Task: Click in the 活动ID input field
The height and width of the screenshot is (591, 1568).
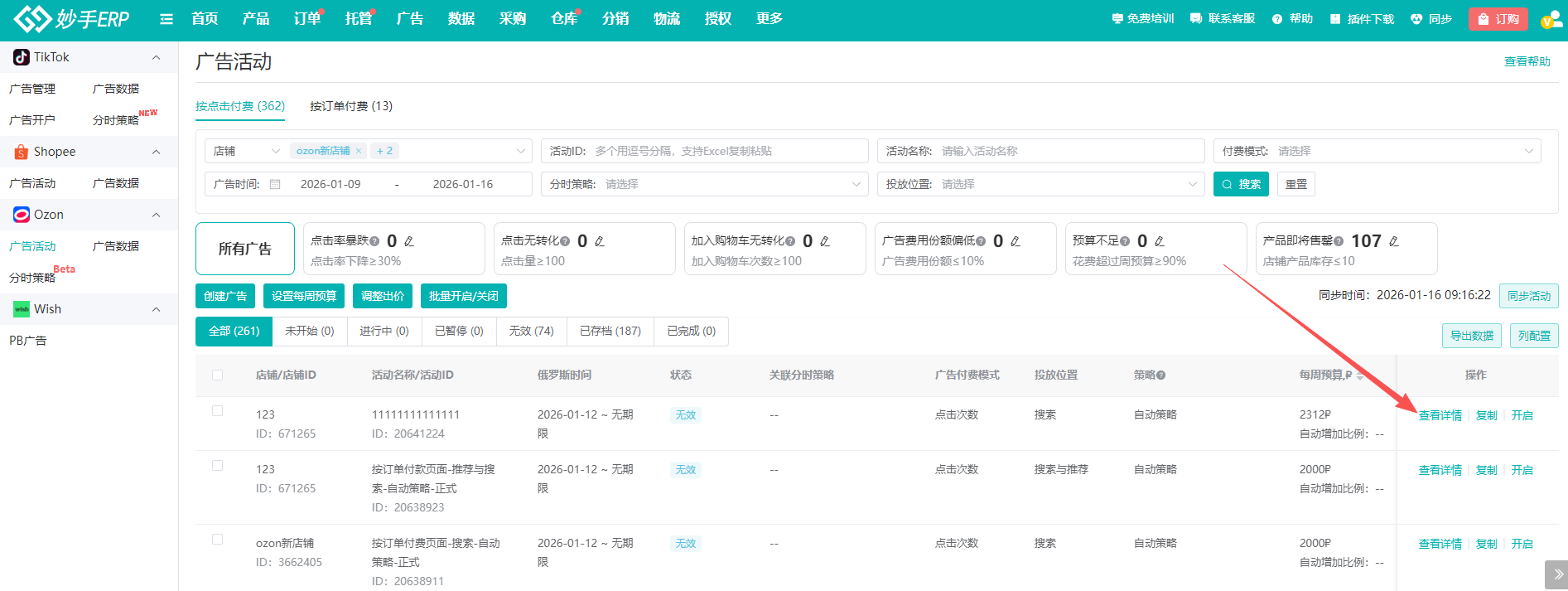Action: 705,151
